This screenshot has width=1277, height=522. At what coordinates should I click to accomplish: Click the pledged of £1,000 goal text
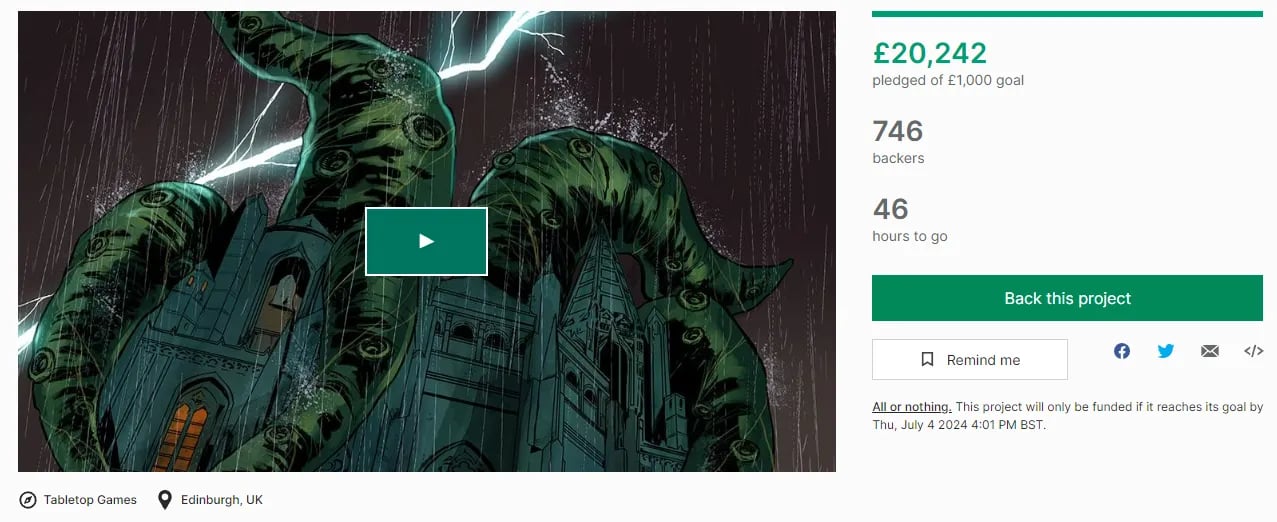(x=948, y=80)
